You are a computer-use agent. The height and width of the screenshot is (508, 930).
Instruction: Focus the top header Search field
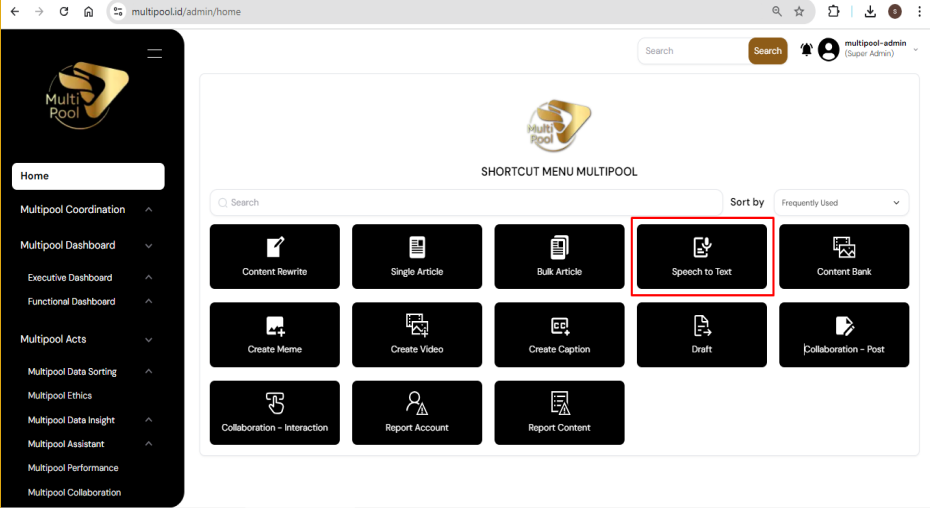pyautogui.click(x=693, y=51)
